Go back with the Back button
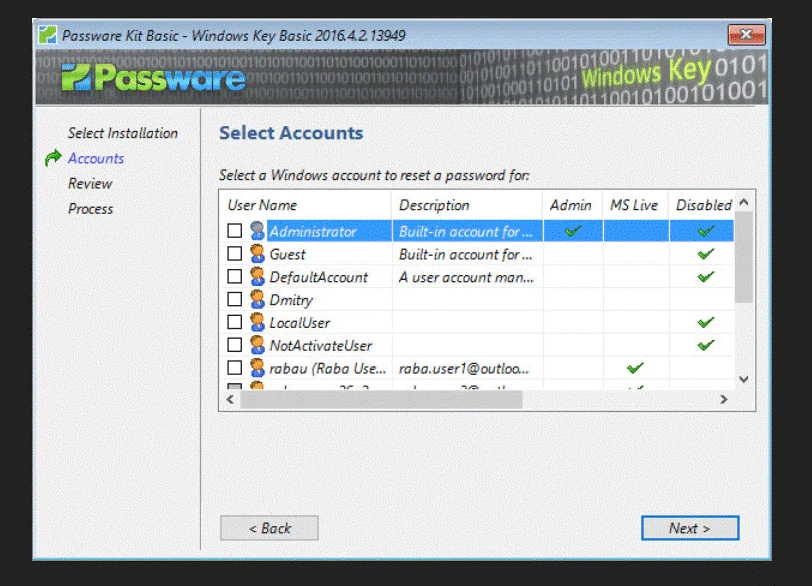Screen dimensions: 812x586 click(x=269, y=528)
